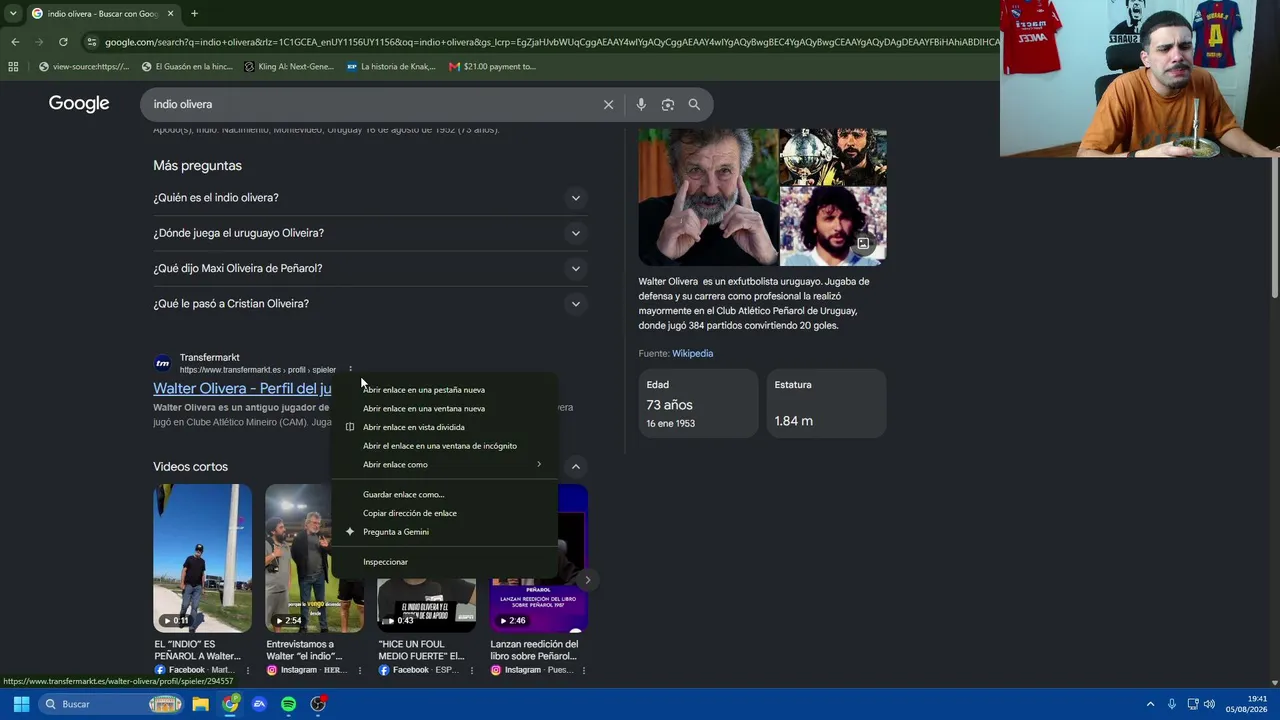Open options for 'Entrevistamos a Walter' video
The width and height of the screenshot is (1280, 720).
click(360, 670)
